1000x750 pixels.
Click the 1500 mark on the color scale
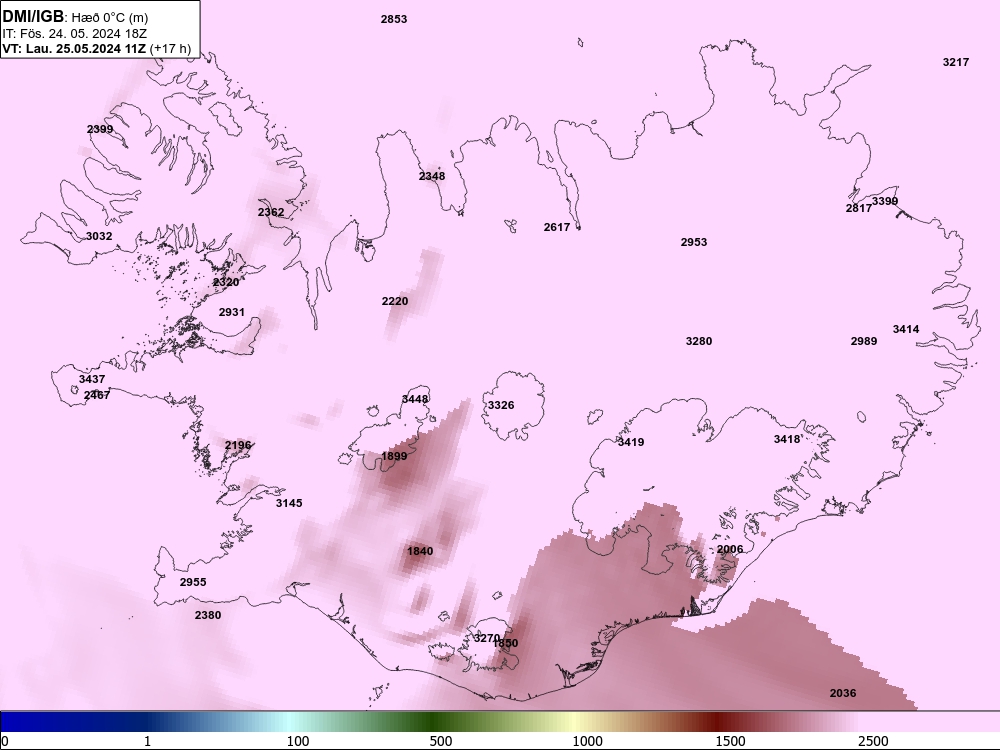[x=730, y=742]
